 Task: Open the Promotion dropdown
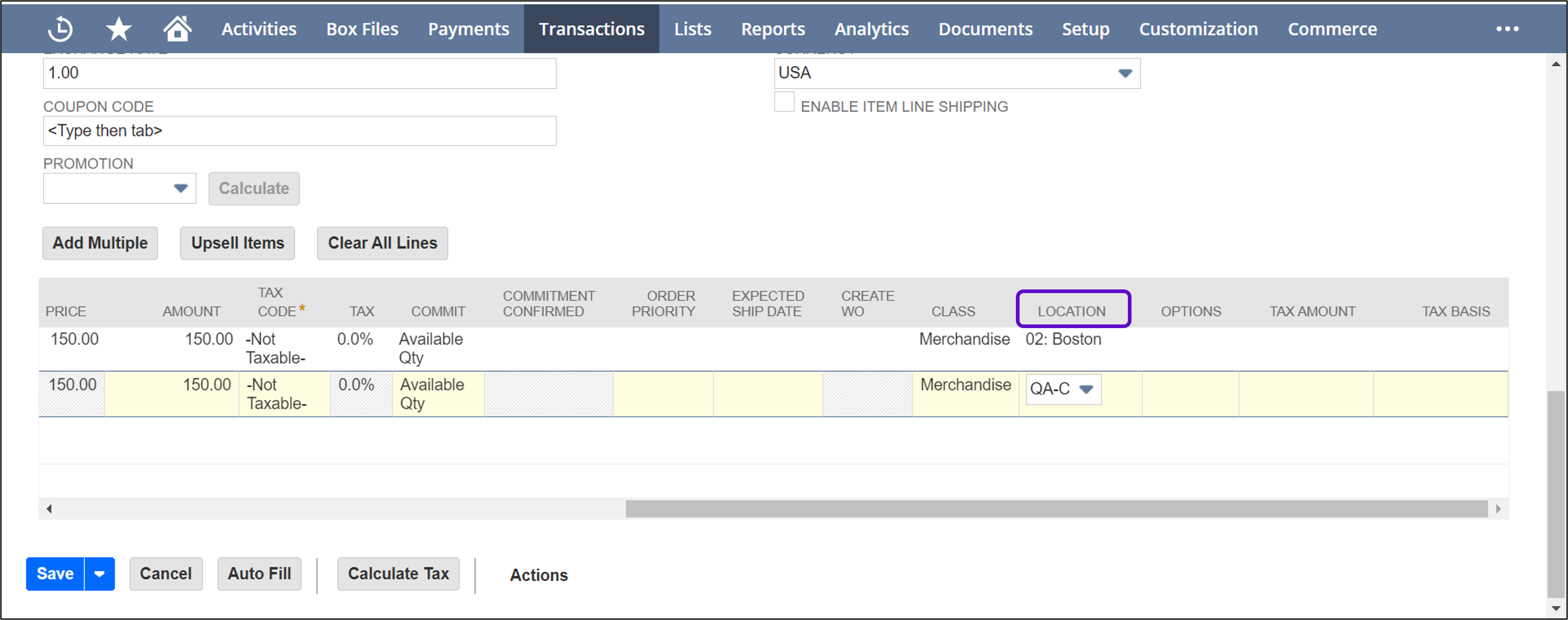click(180, 188)
